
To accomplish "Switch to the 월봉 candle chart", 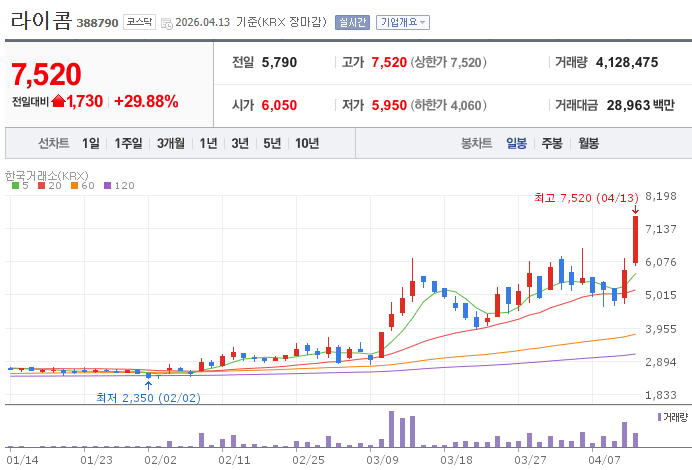I will (x=588, y=143).
